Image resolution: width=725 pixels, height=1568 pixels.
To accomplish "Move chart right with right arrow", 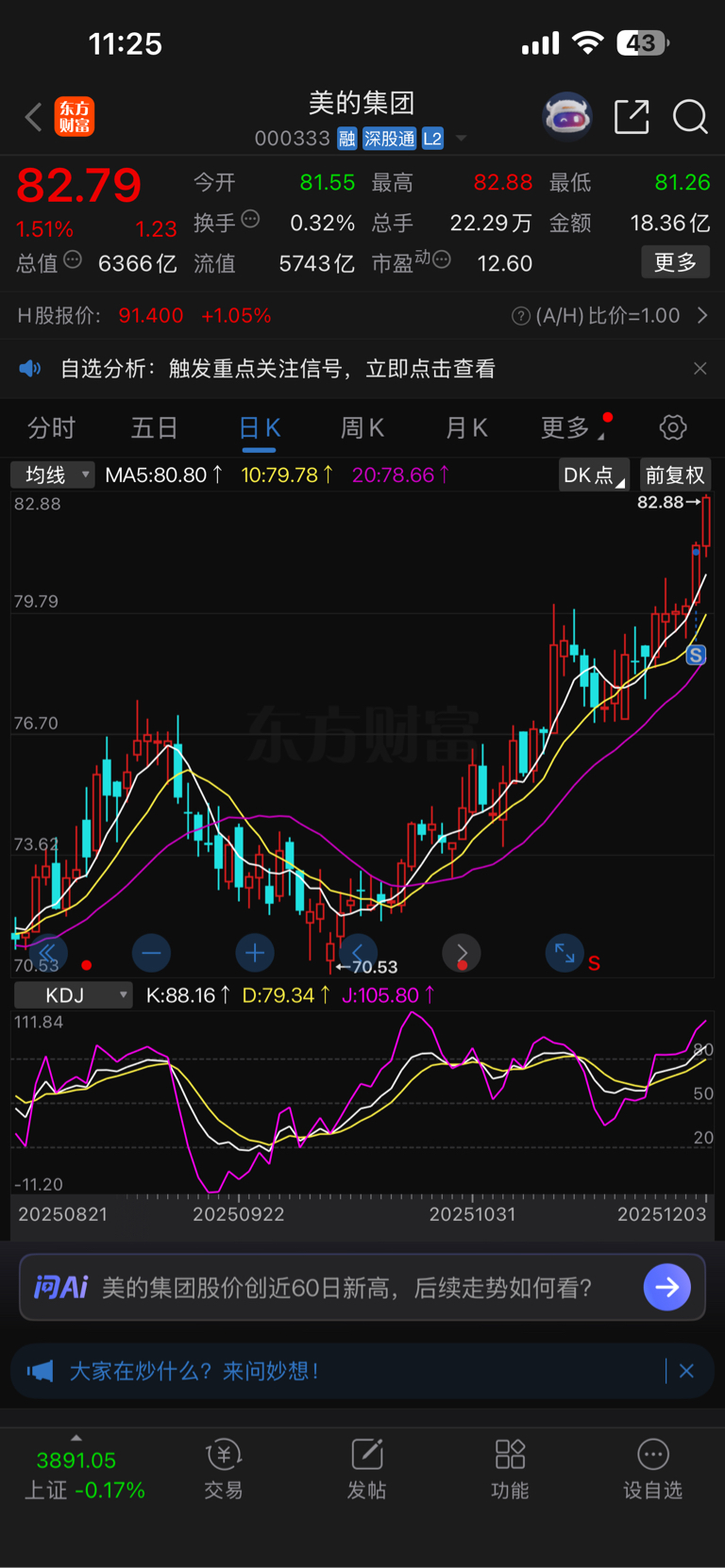I will tap(462, 953).
